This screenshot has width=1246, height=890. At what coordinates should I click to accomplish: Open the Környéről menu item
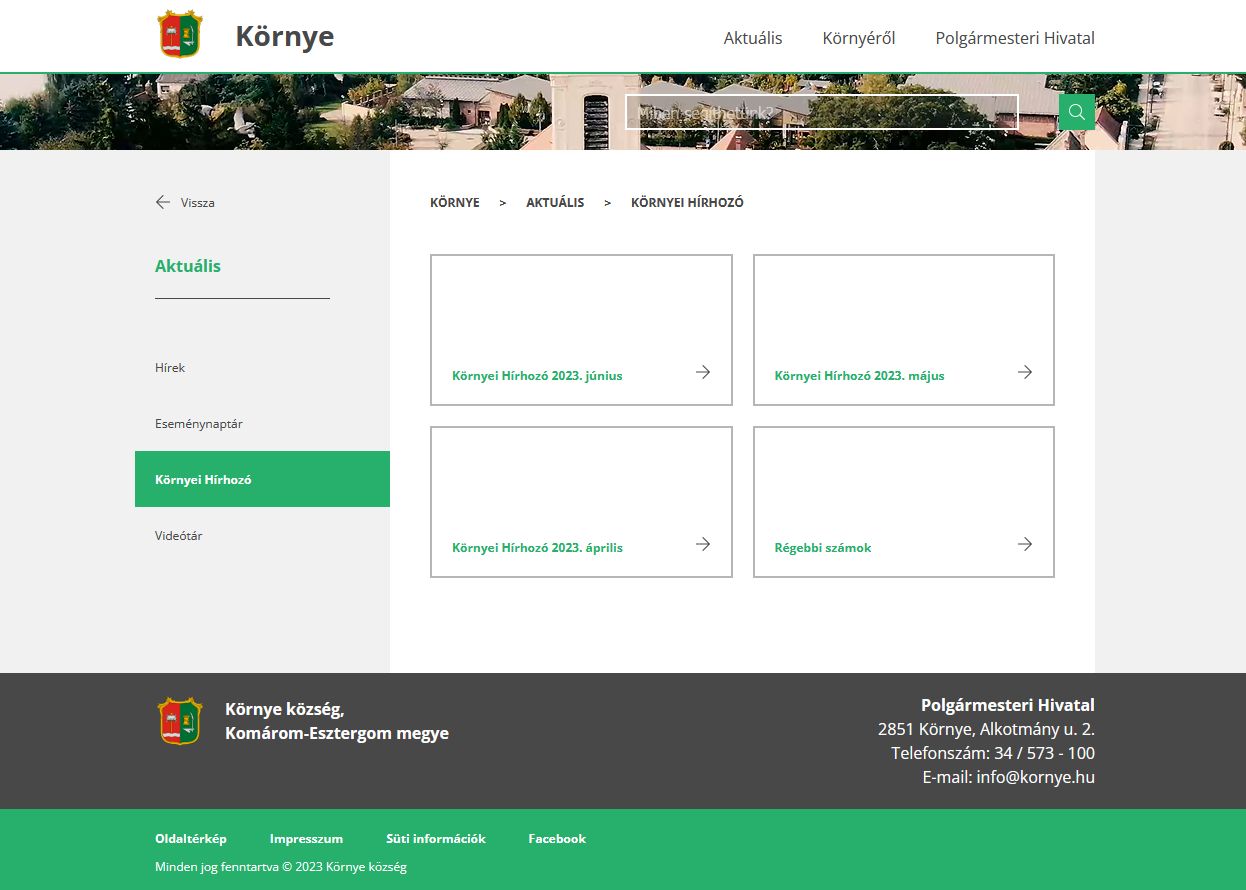859,38
